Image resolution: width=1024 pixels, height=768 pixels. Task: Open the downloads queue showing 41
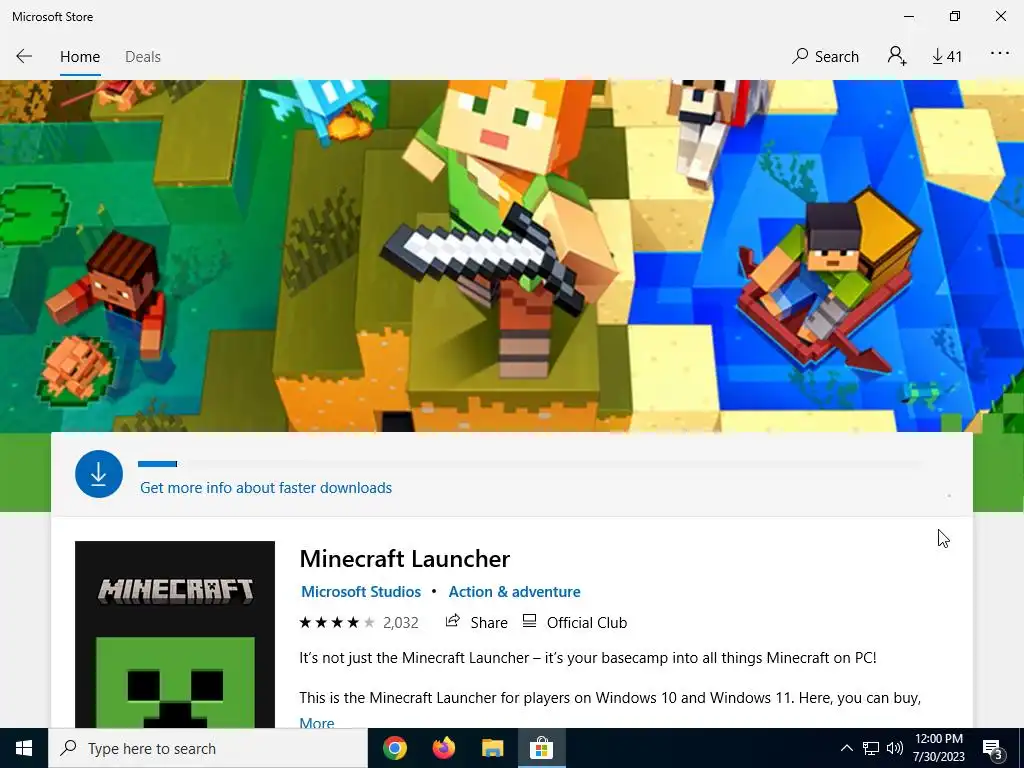point(946,57)
